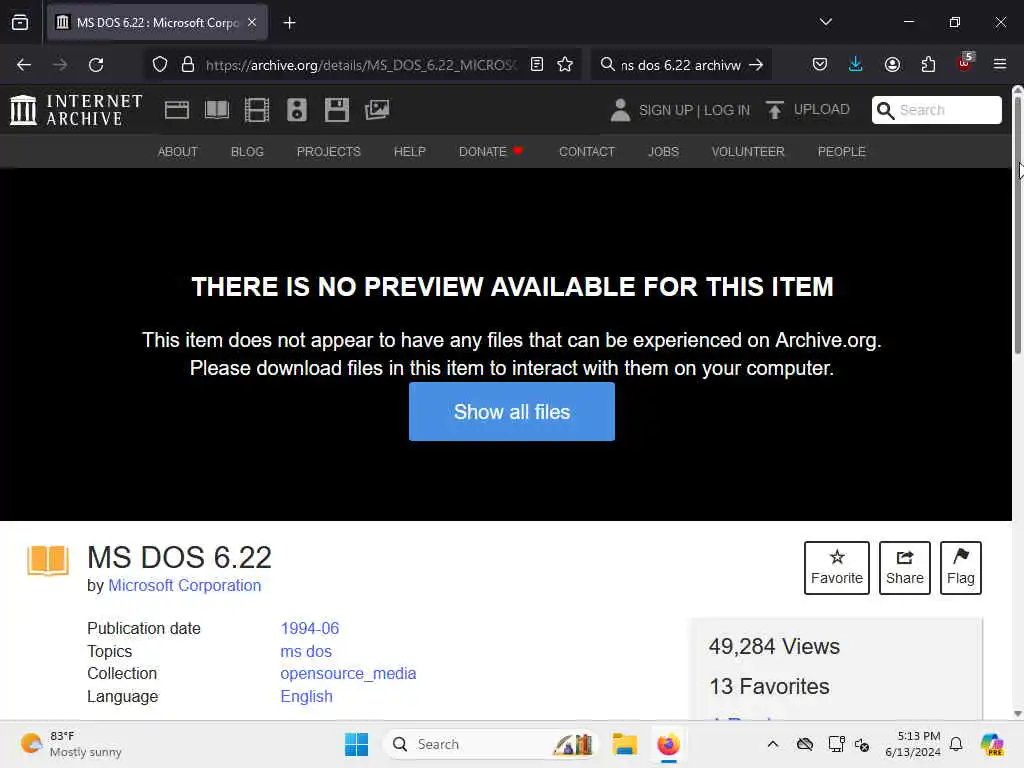Bookmark this page with the star icon
Image resolution: width=1024 pixels, height=768 pixels.
(565, 65)
